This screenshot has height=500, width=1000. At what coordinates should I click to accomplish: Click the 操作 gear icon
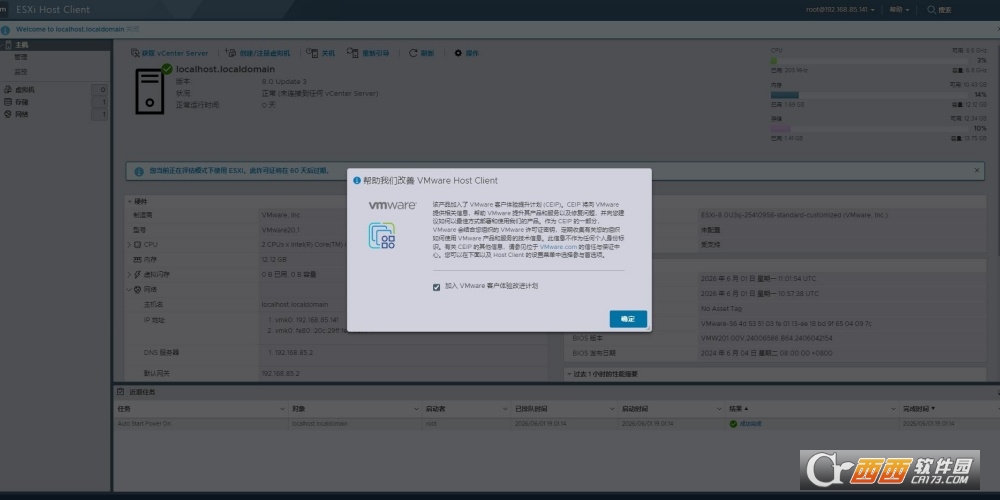tap(458, 53)
